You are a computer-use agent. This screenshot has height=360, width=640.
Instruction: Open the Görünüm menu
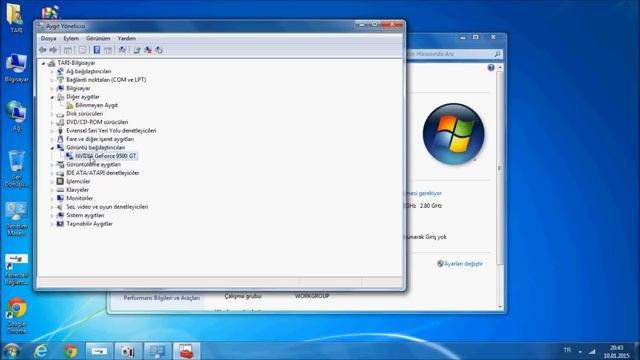pyautogui.click(x=98, y=38)
